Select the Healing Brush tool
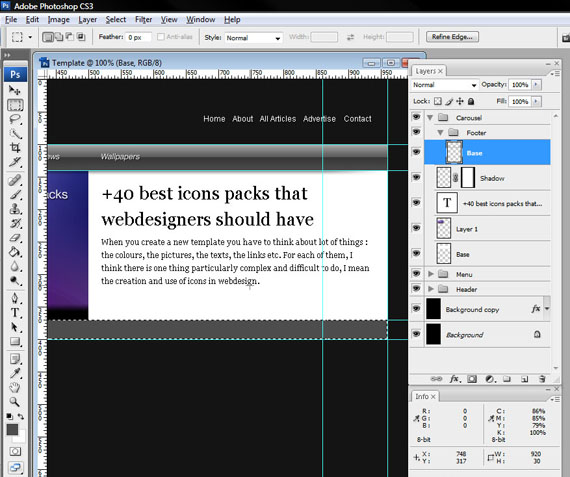This screenshot has width=570, height=477. (15, 180)
